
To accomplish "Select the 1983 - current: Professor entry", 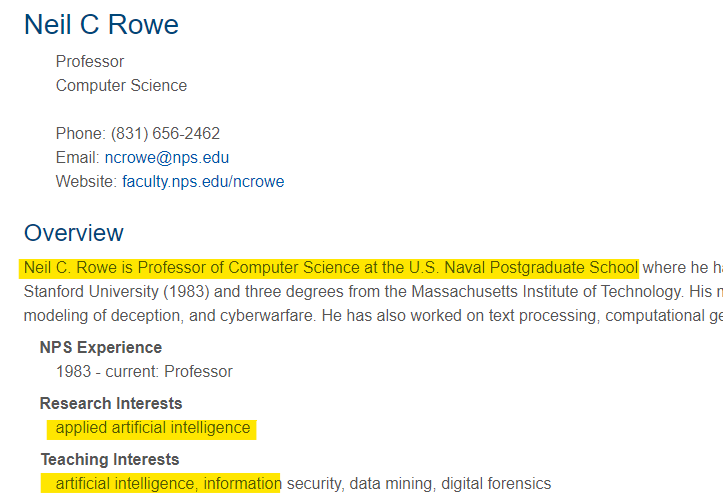I will point(144,372).
